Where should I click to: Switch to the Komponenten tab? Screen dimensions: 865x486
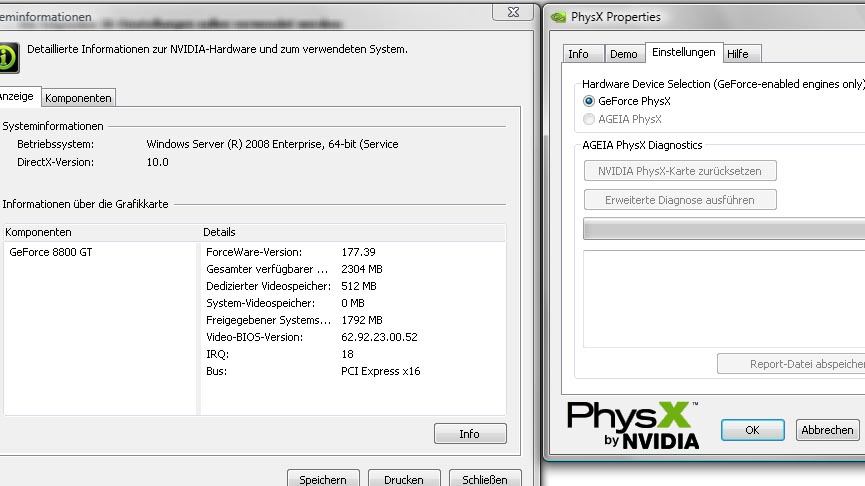click(x=78, y=98)
